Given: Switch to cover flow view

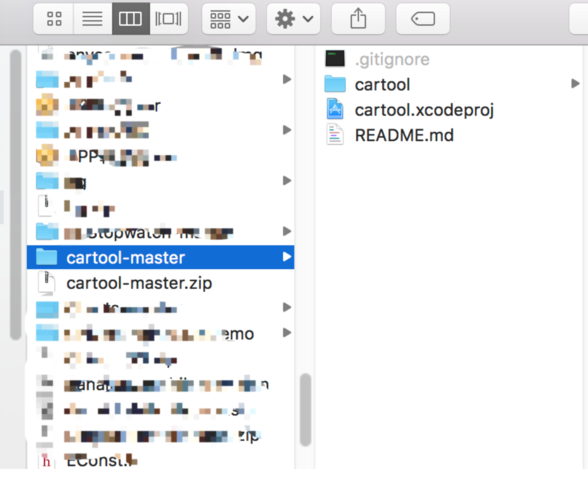Looking at the screenshot, I should (168, 19).
